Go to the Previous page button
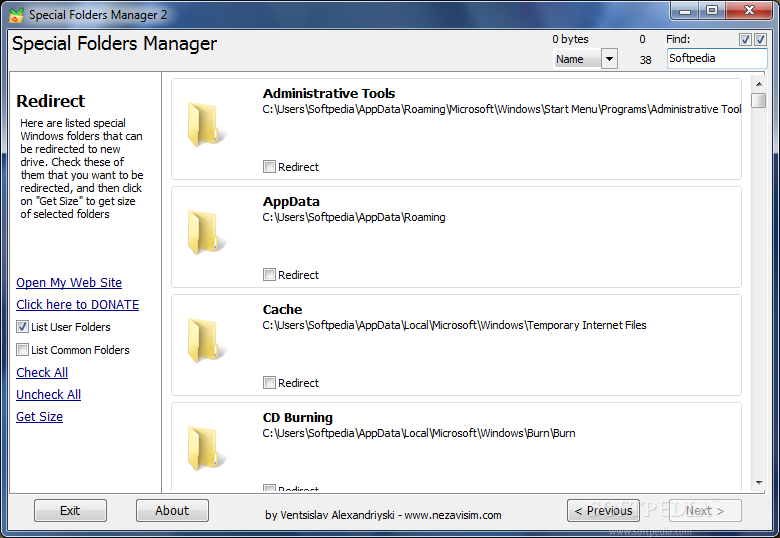 [603, 511]
